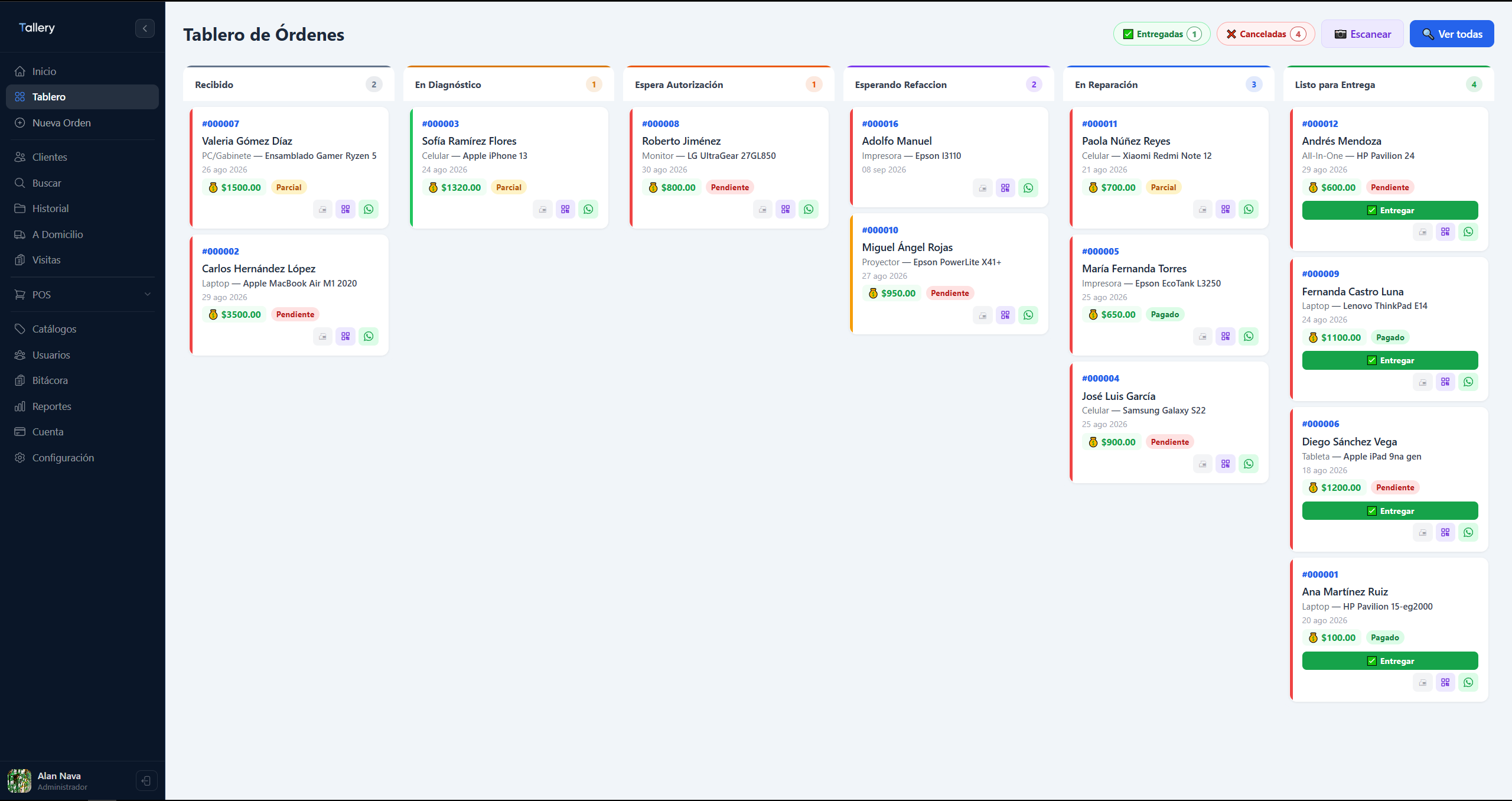
Task: Show Entregadas orders
Action: [x=1162, y=34]
